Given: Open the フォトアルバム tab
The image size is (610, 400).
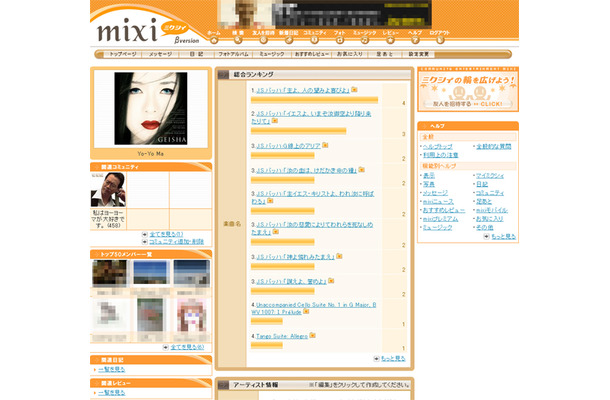Looking at the screenshot, I should [233, 54].
